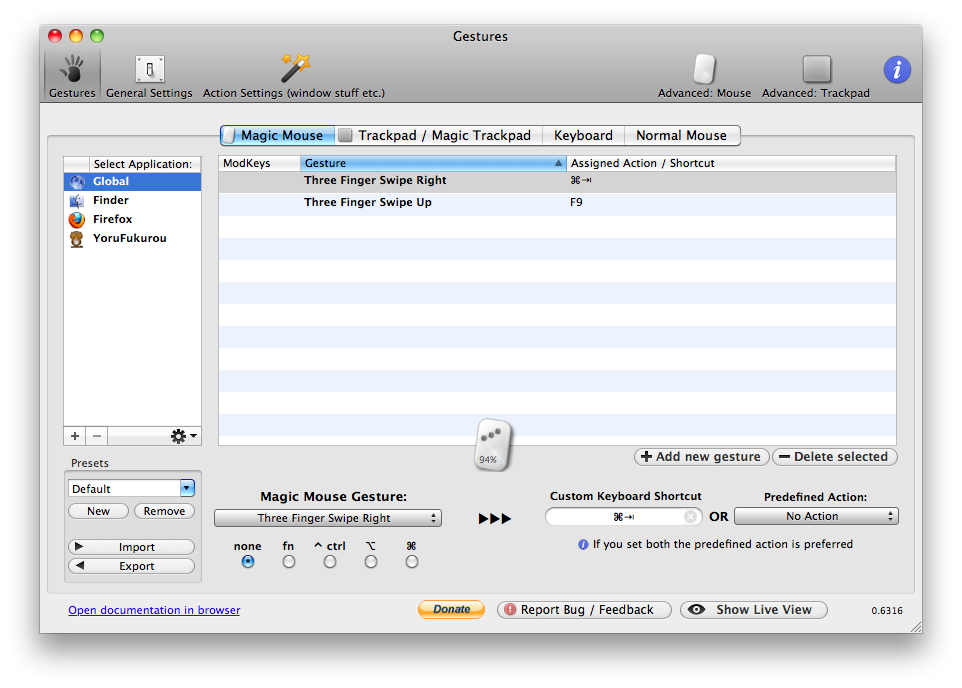Switch to Trackpad / Magic Trackpad tab
The width and height of the screenshot is (962, 688).
point(438,135)
